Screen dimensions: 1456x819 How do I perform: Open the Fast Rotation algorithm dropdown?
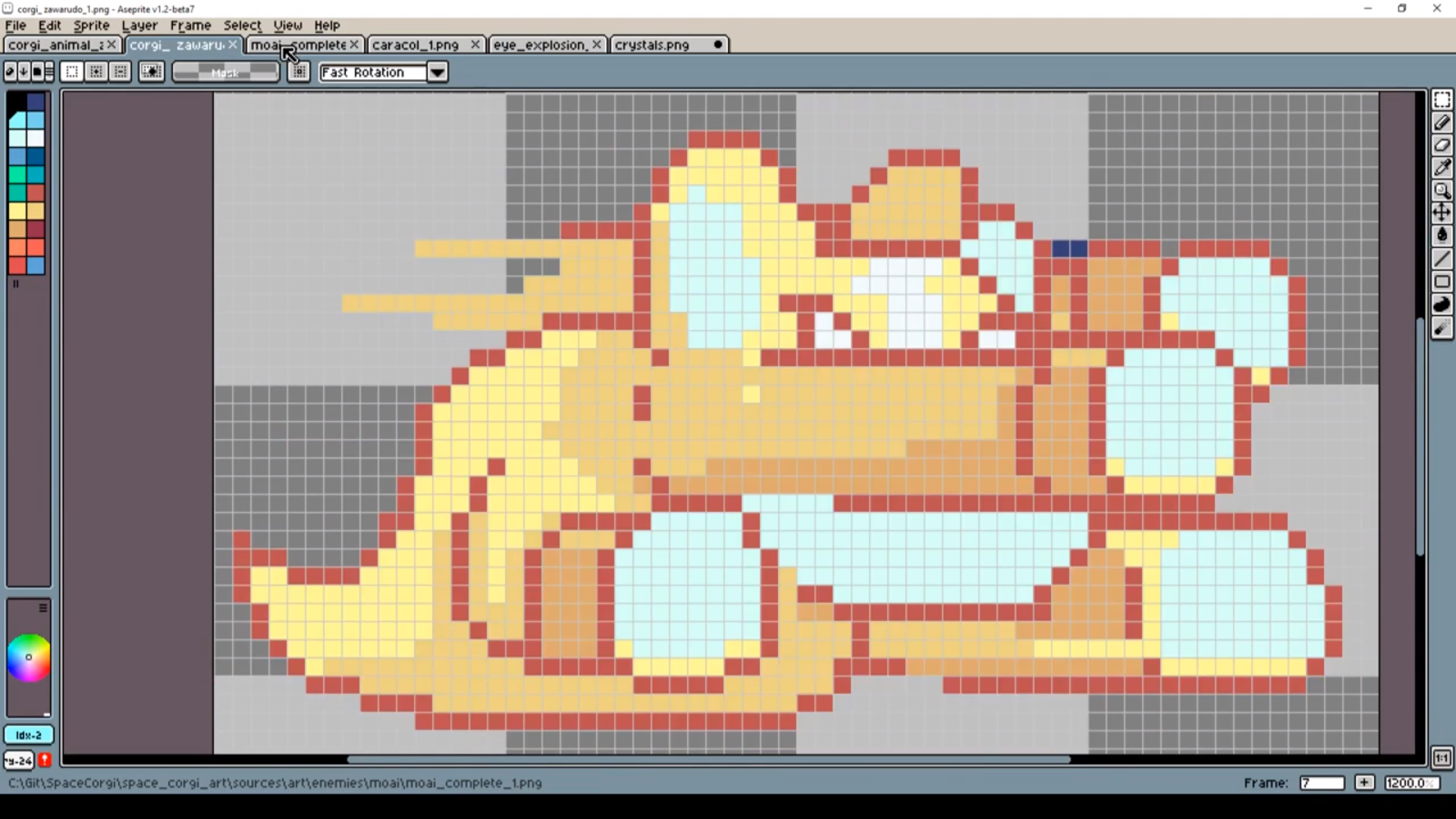[x=438, y=72]
